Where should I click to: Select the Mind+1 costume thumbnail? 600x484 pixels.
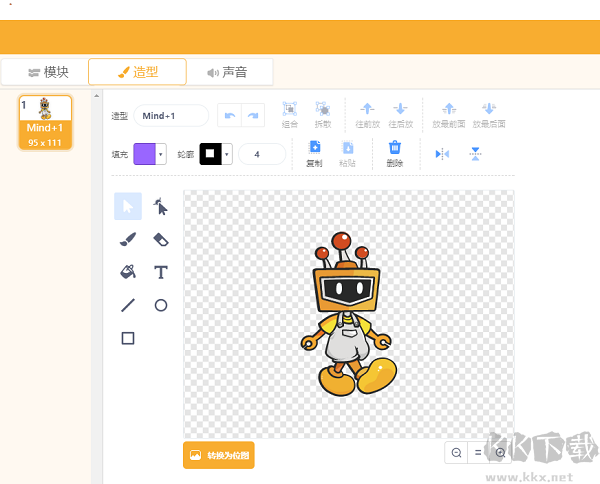coord(45,122)
